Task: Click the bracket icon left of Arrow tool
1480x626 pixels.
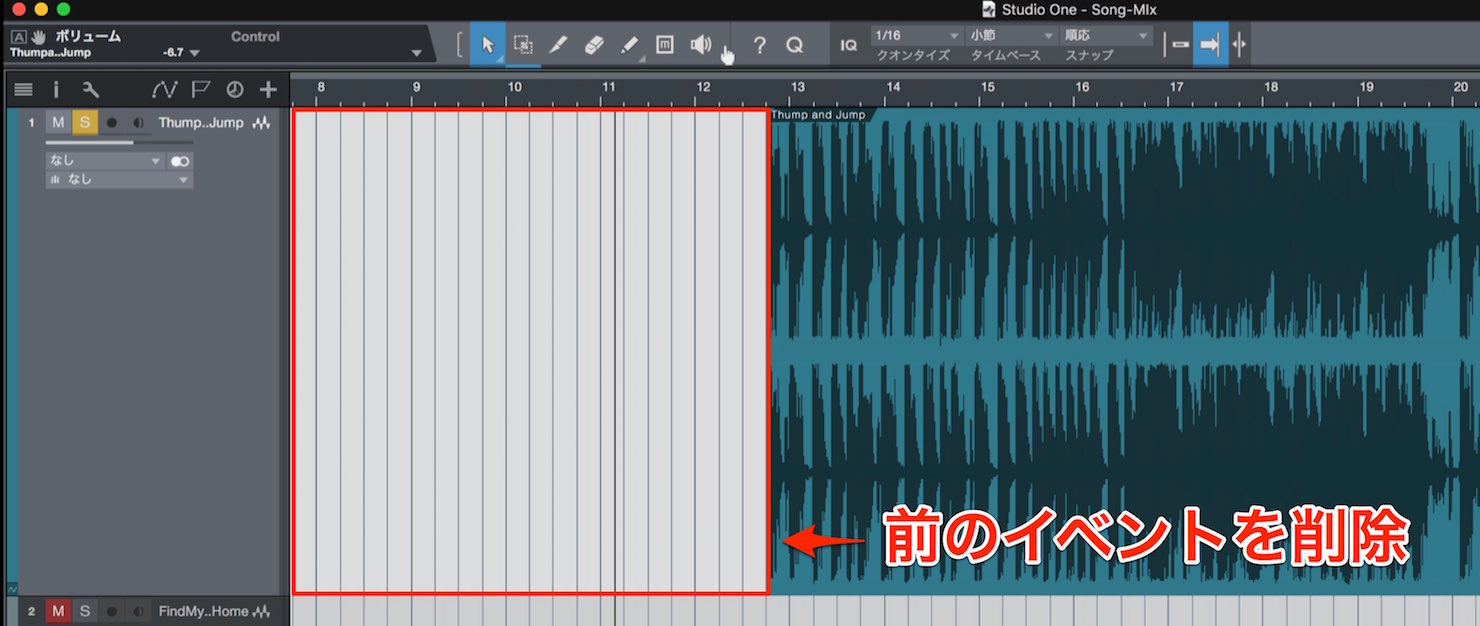Action: click(x=459, y=45)
